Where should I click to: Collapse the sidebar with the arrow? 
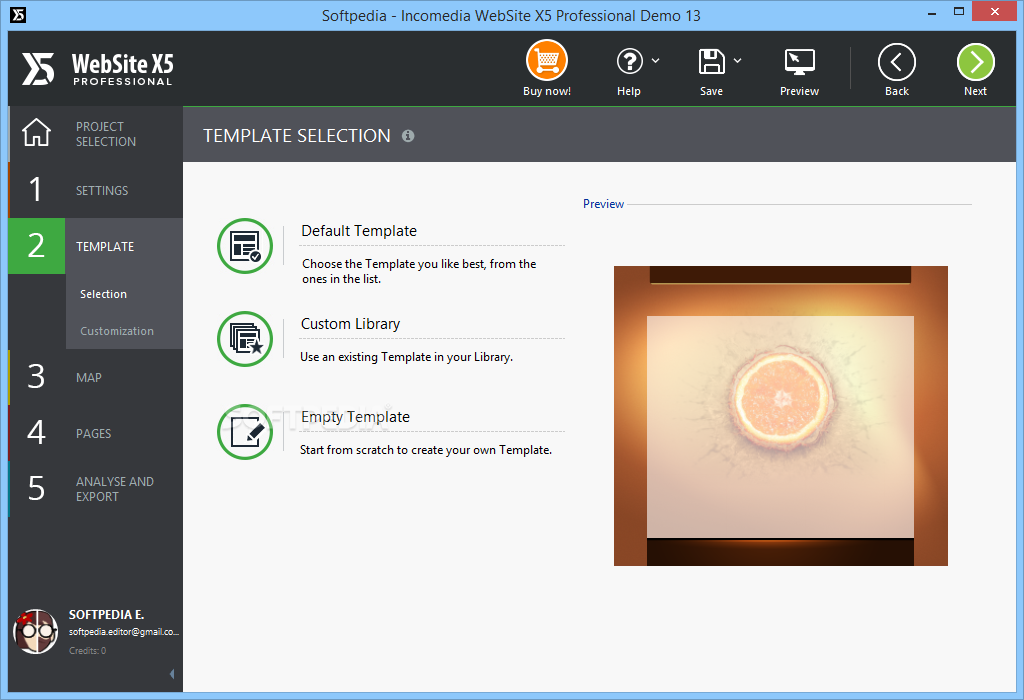tap(172, 674)
